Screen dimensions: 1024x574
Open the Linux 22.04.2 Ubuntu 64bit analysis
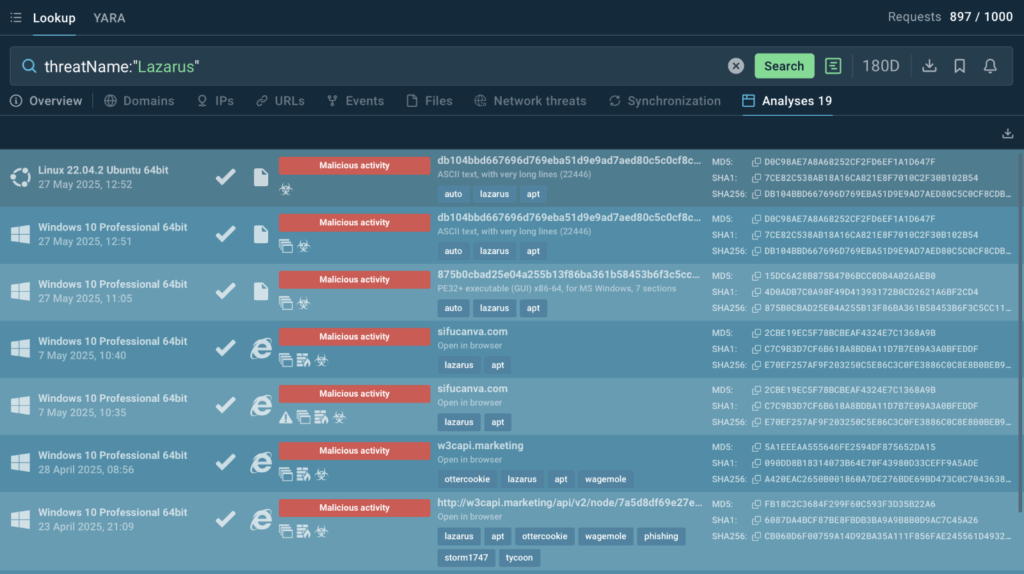(103, 170)
